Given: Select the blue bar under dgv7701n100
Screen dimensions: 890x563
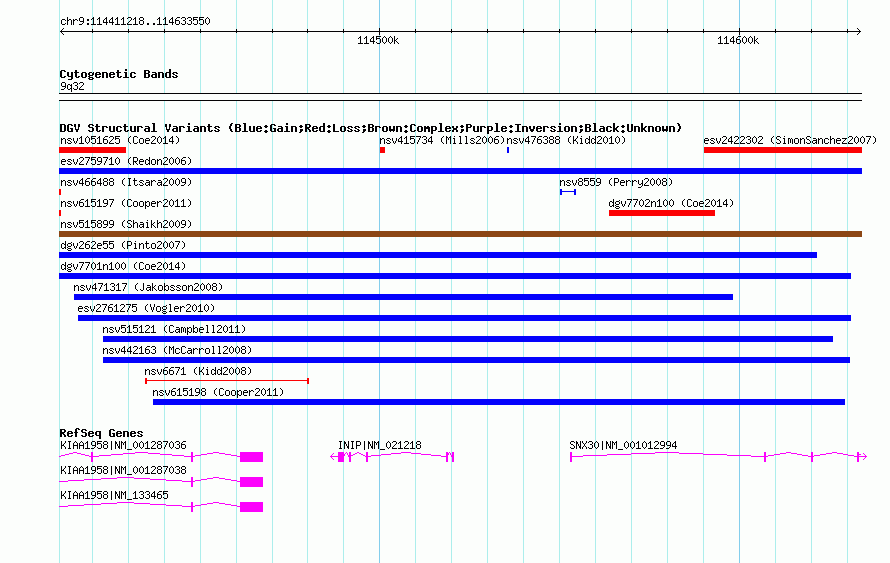Looking at the screenshot, I should (x=455, y=276).
